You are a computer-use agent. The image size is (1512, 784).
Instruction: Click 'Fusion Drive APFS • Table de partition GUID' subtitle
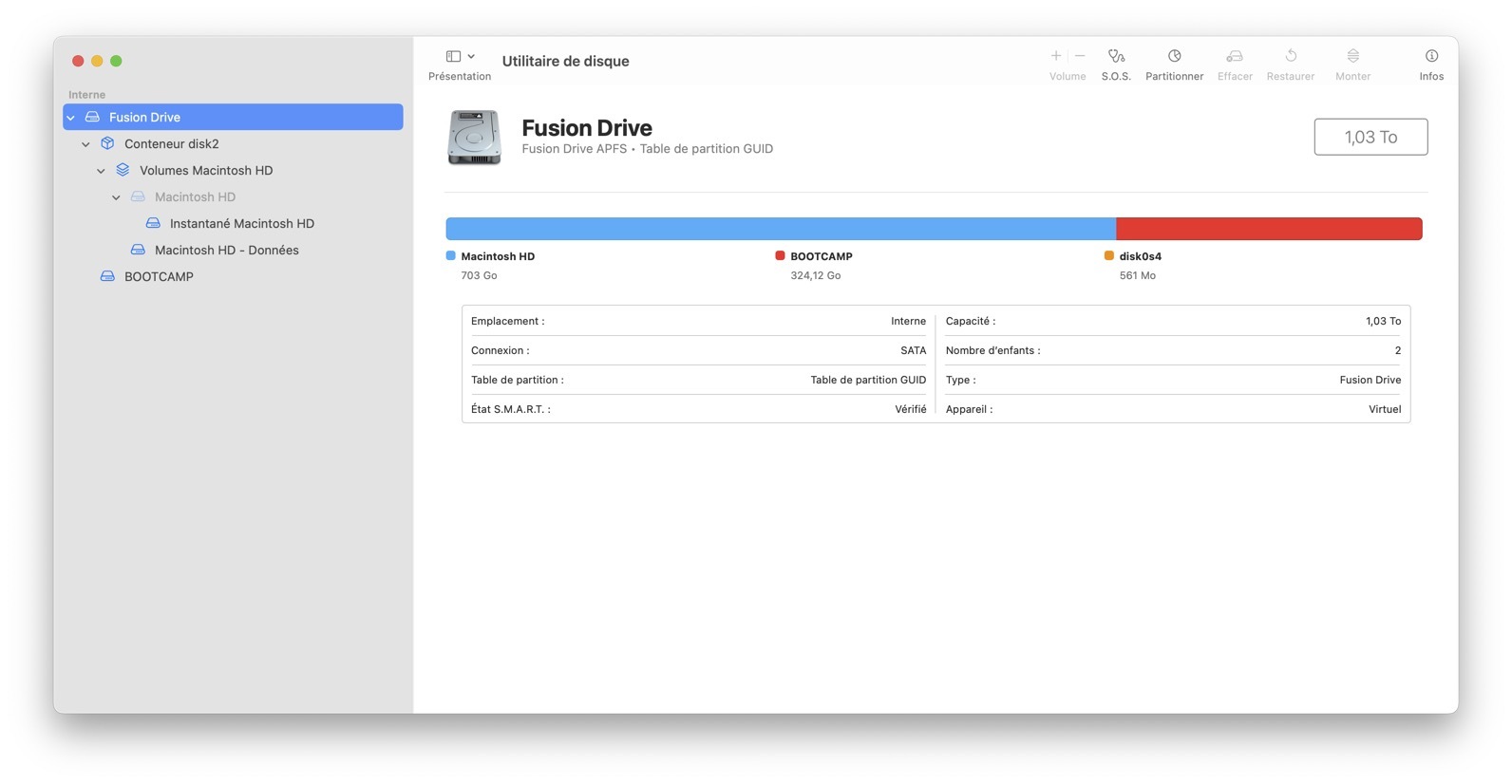648,149
